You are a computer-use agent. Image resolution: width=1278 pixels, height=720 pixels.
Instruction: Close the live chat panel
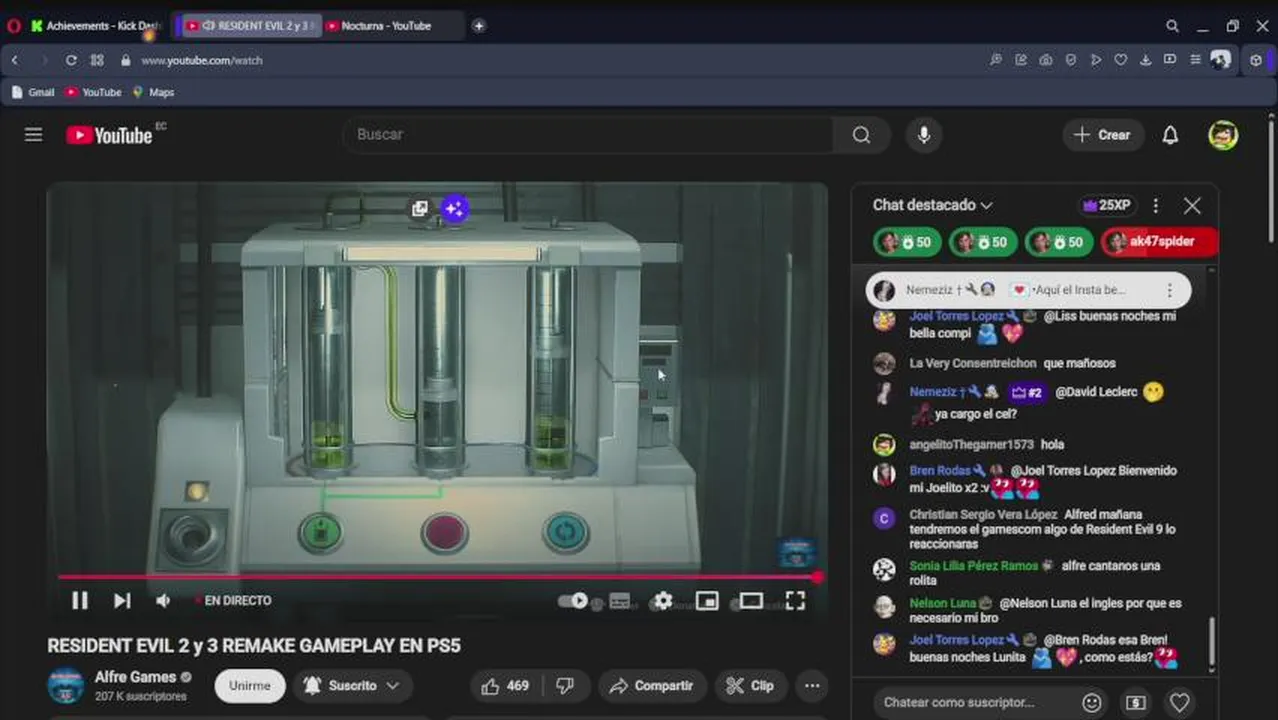pos(1192,205)
